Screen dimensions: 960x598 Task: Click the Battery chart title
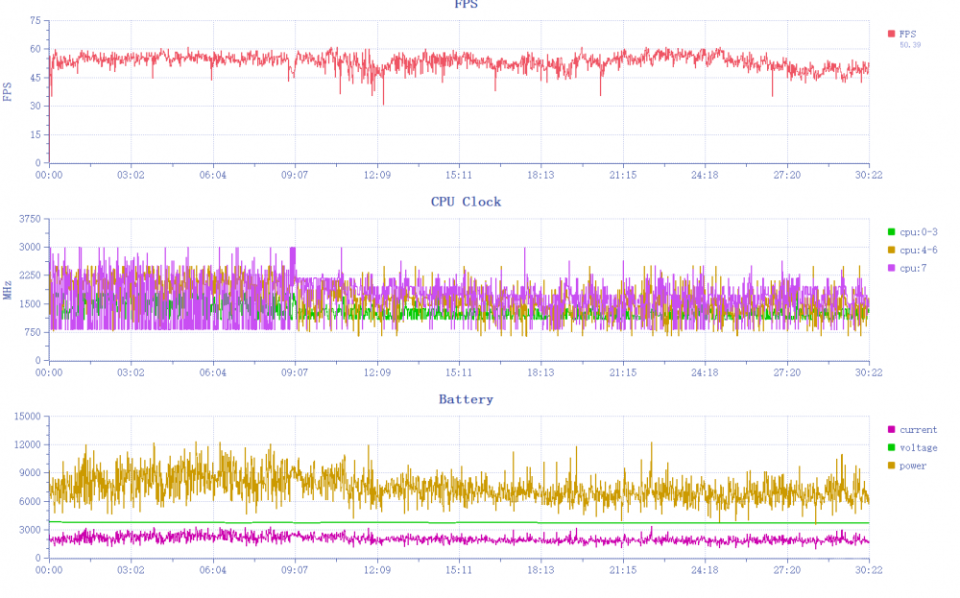point(466,399)
